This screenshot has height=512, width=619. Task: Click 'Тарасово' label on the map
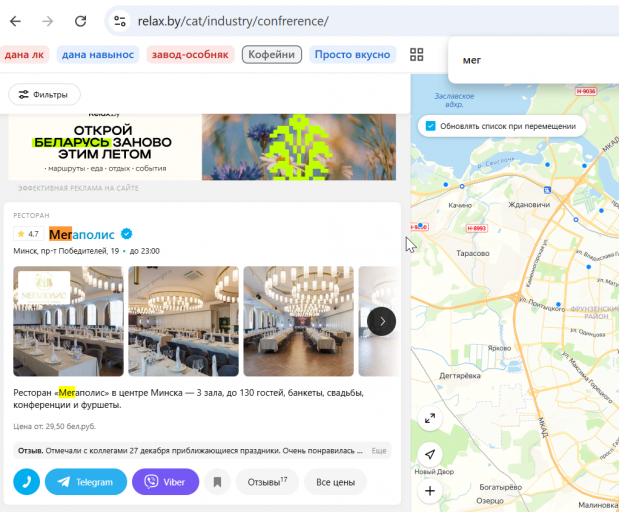click(473, 253)
